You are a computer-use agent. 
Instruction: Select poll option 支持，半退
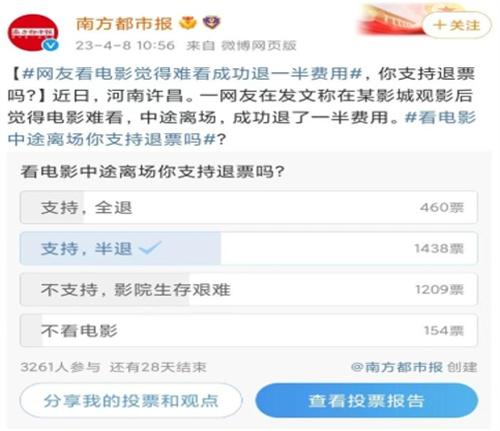click(x=249, y=248)
